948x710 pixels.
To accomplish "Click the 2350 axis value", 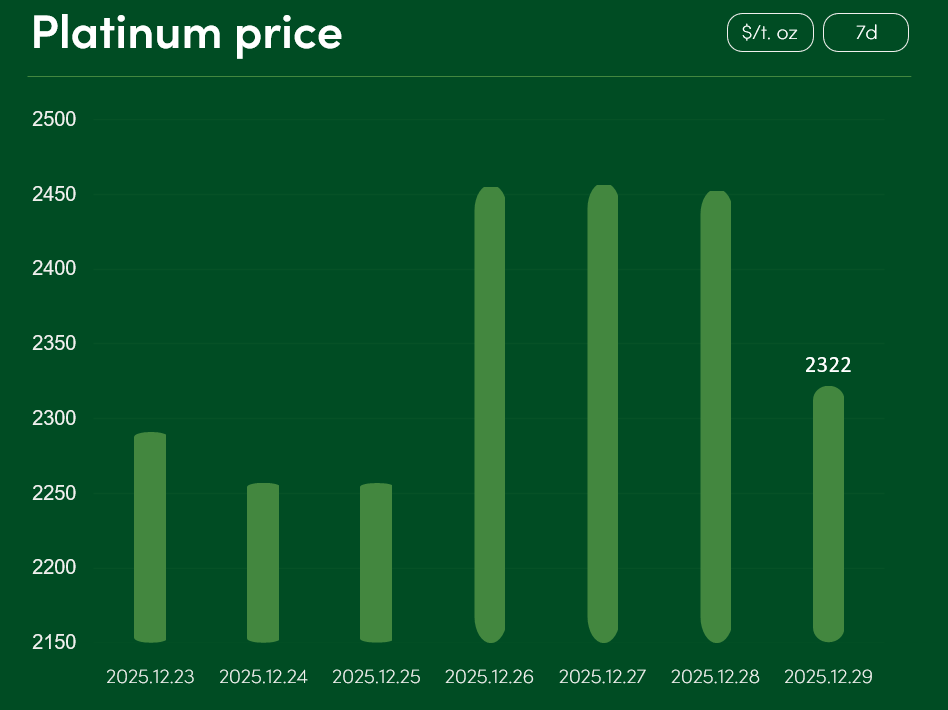I will tap(55, 343).
